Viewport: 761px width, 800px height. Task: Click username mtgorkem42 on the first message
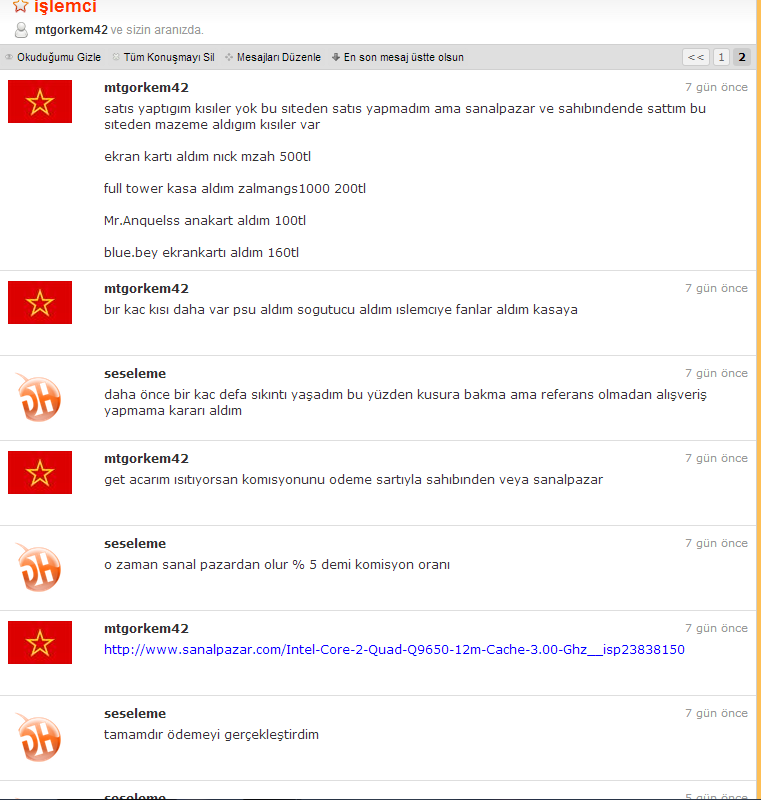tap(146, 88)
